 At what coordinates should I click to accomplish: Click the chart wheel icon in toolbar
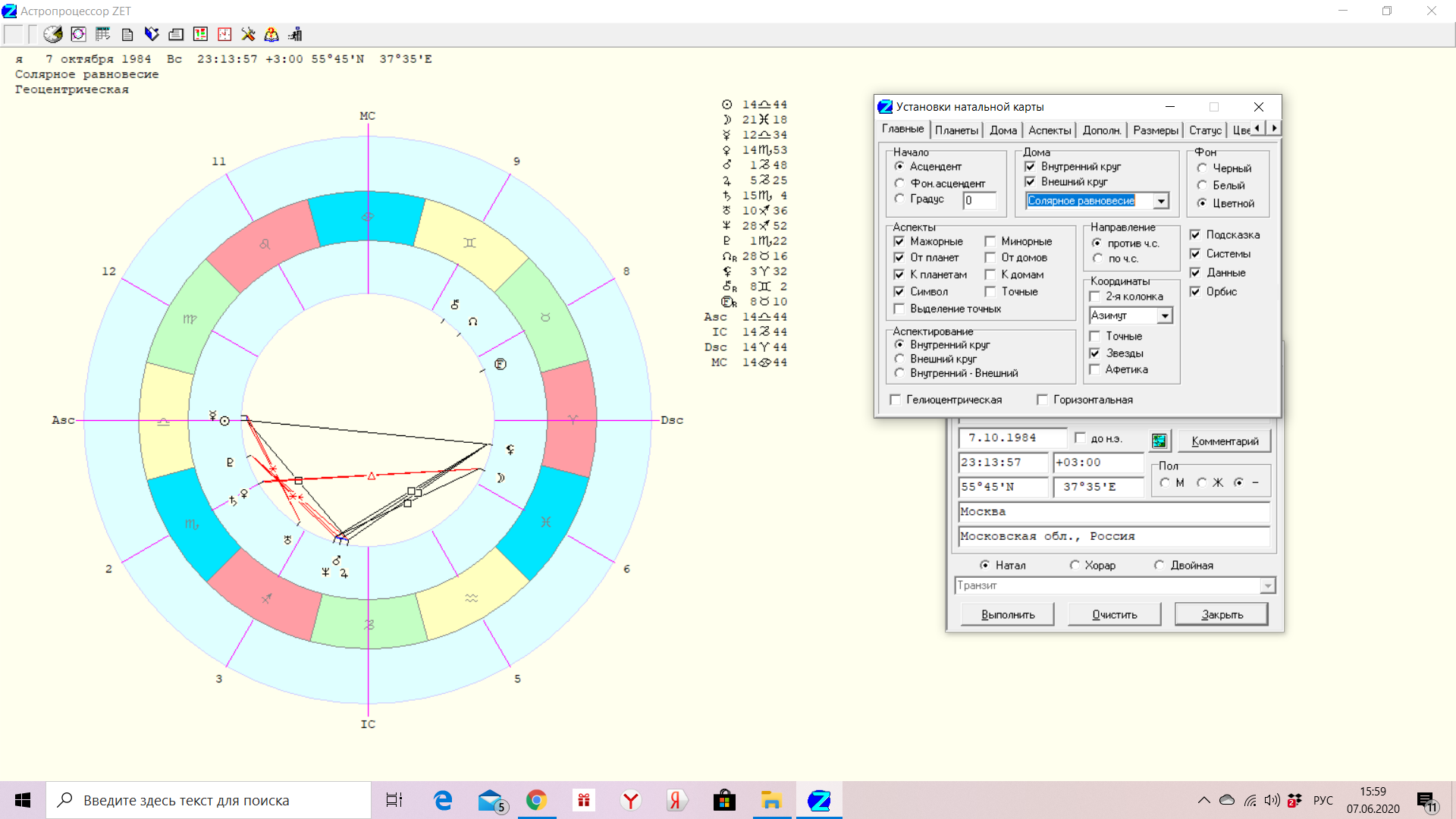pyautogui.click(x=78, y=34)
